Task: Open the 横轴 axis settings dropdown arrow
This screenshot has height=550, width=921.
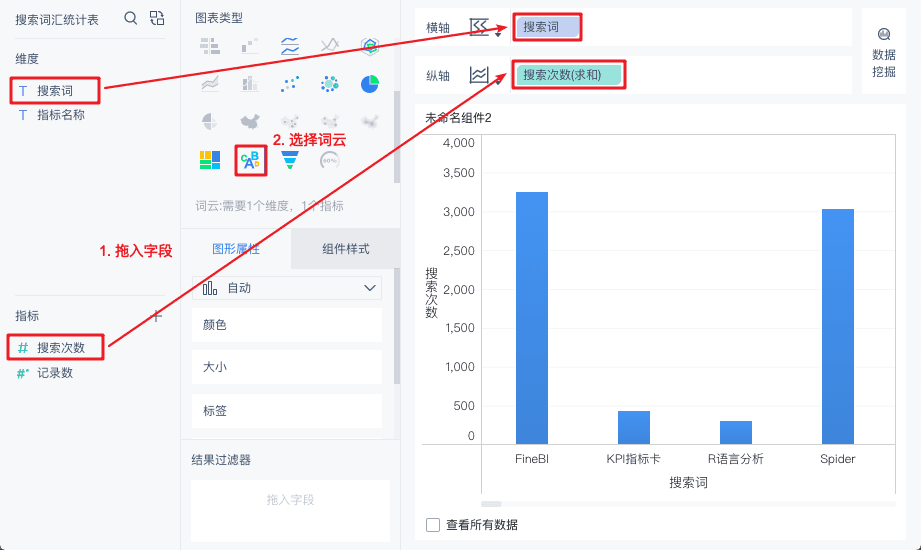Action: coord(498,34)
